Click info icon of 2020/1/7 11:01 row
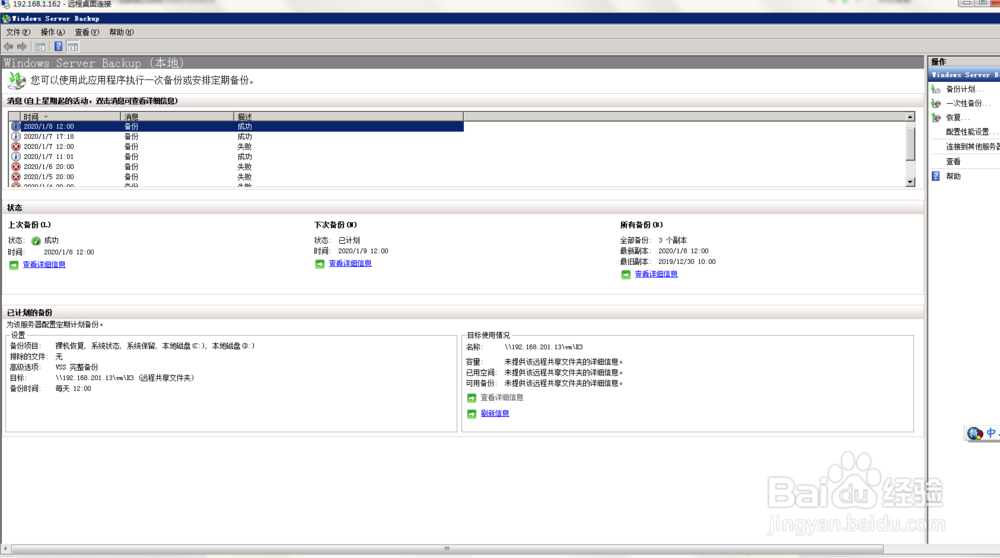The width and height of the screenshot is (1000, 558). tap(16, 156)
